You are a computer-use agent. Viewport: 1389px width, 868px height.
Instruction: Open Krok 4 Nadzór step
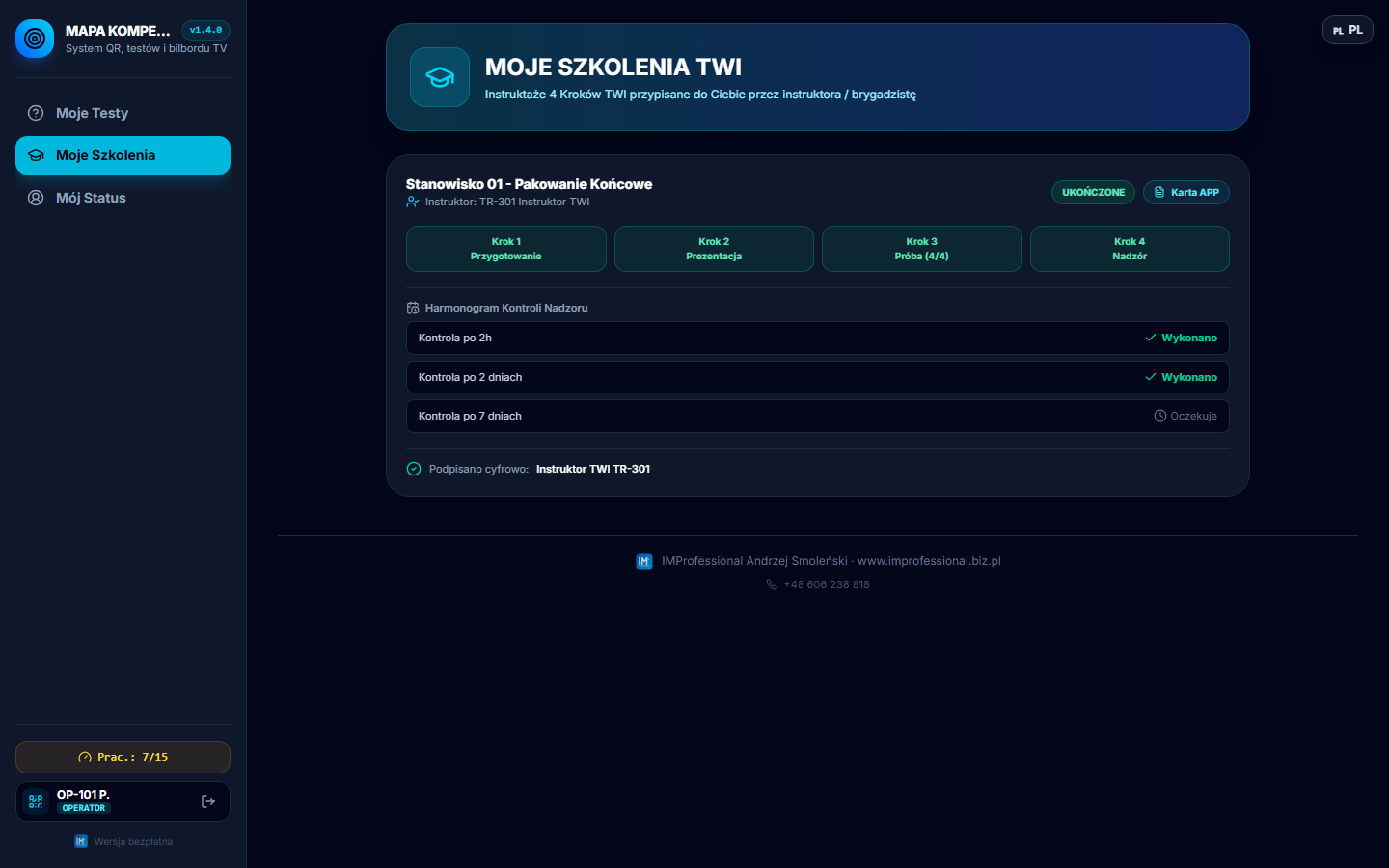[x=1130, y=249]
